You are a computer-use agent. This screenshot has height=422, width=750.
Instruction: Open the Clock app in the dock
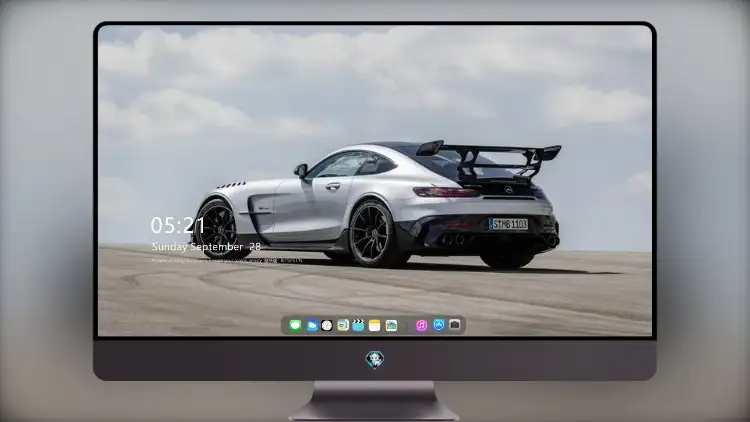[x=327, y=326]
